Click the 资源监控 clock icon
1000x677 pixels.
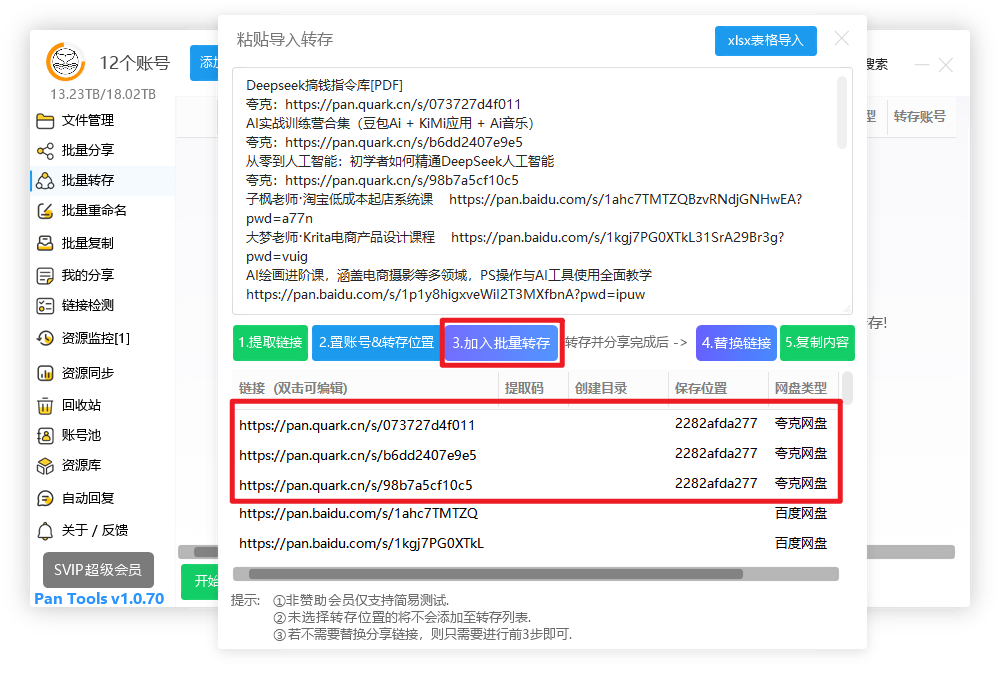click(45, 338)
